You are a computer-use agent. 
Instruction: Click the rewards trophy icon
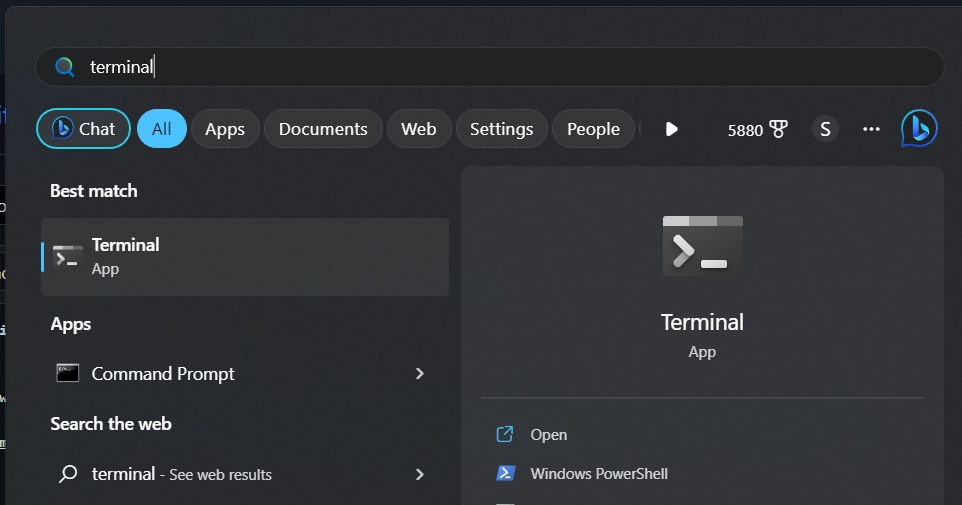coord(779,129)
